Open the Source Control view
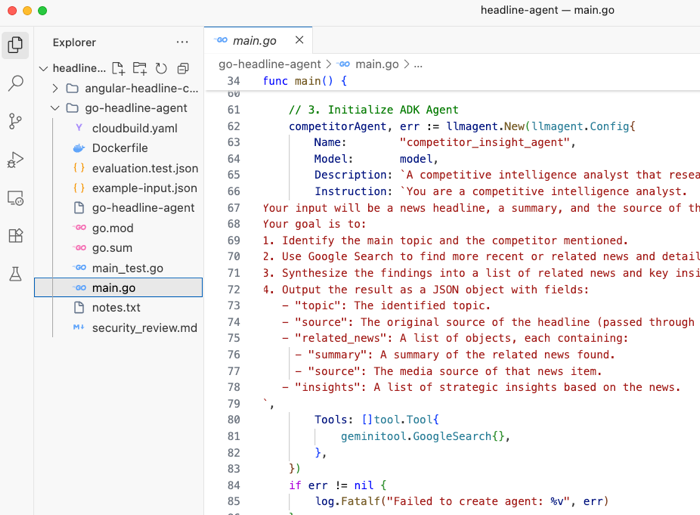Screen dimensions: 700x515 [15, 121]
